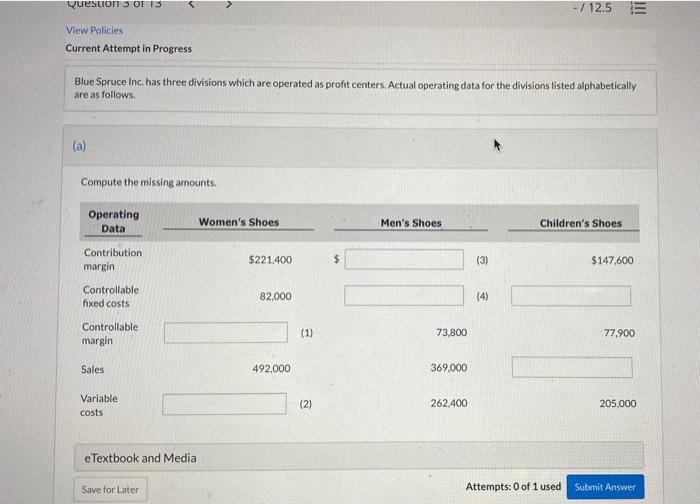Click the Children's Shoes column header
This screenshot has width=700, height=504.
[x=580, y=223]
